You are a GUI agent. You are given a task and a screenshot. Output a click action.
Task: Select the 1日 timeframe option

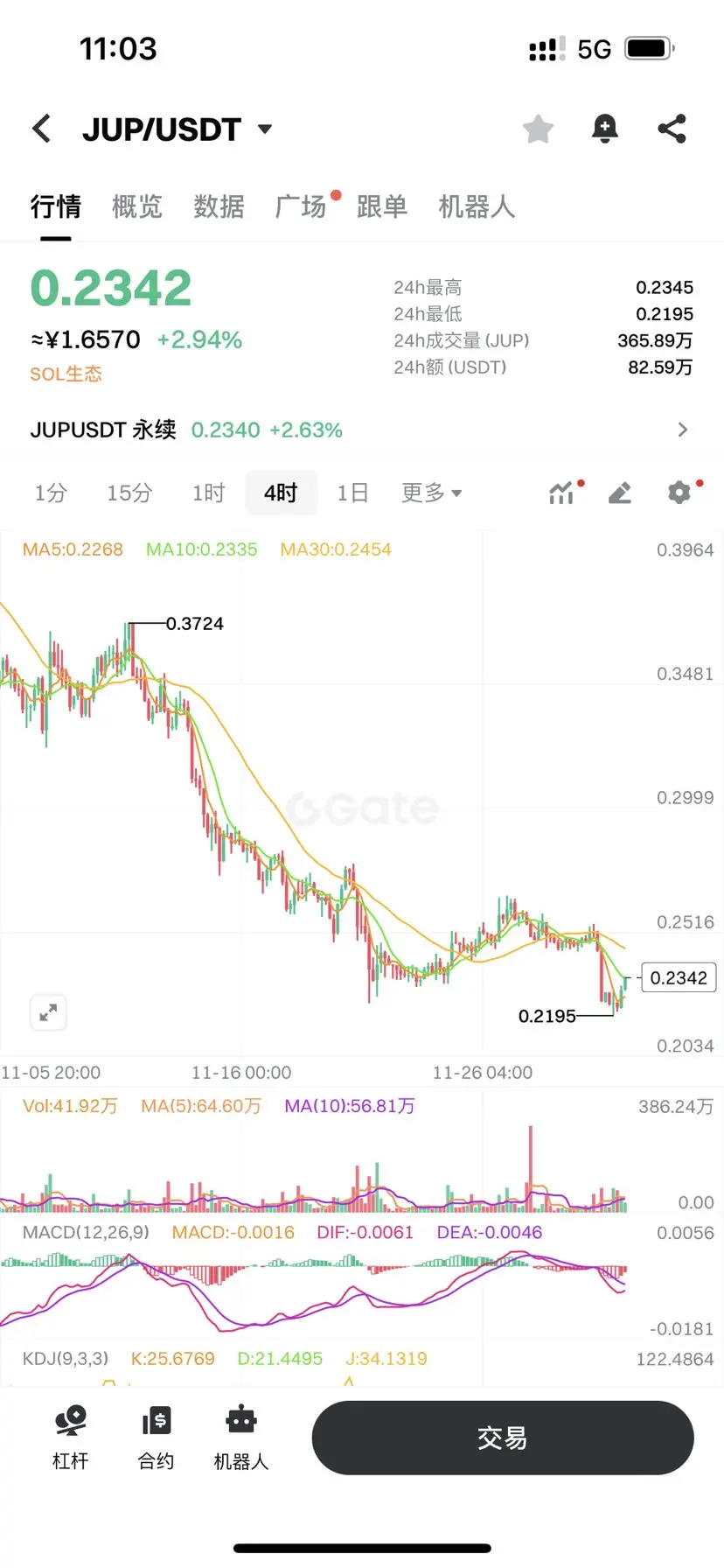(x=352, y=493)
